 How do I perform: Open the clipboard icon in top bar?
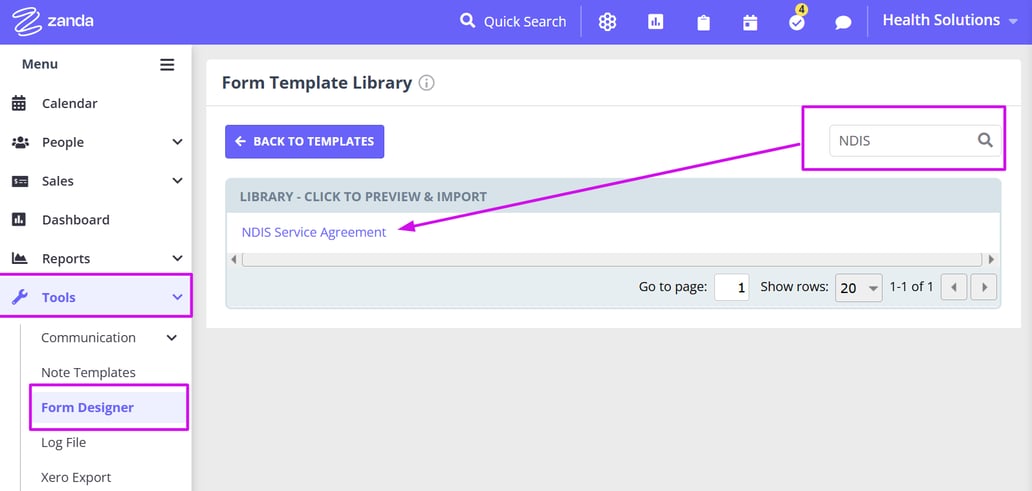(703, 22)
